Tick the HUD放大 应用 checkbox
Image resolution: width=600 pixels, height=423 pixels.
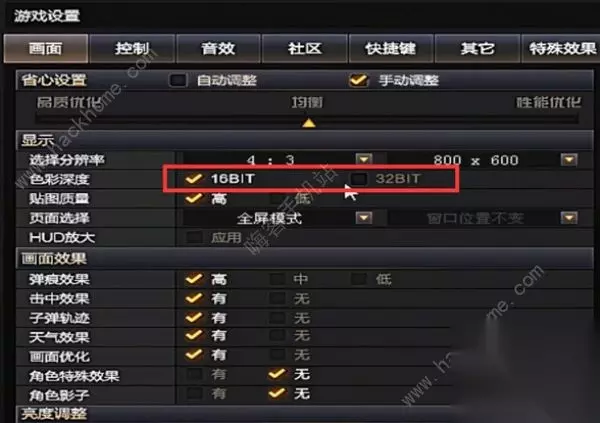[x=194, y=237]
